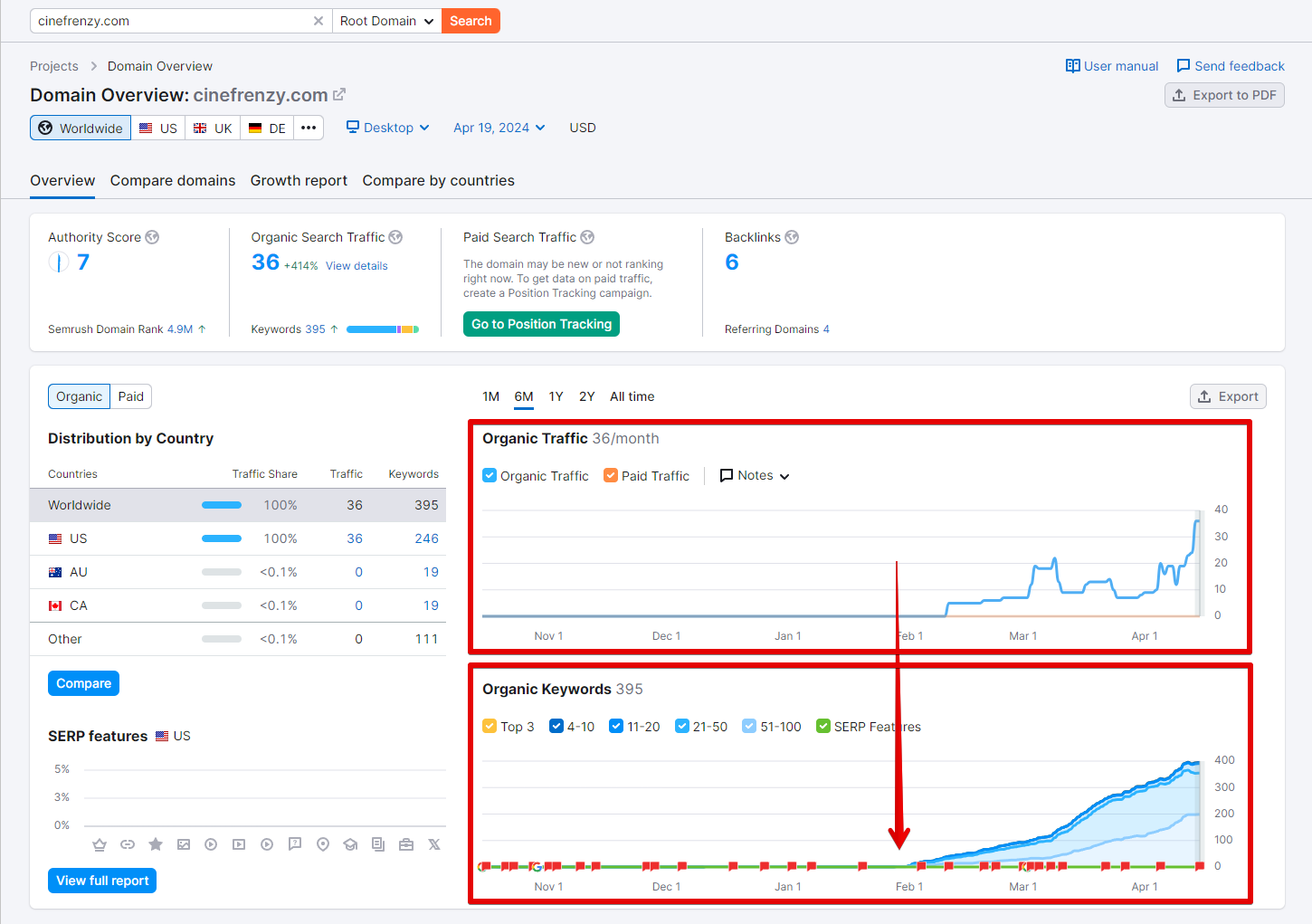The width and height of the screenshot is (1312, 924).
Task: Click Go to Position Tracking
Action: click(x=541, y=324)
